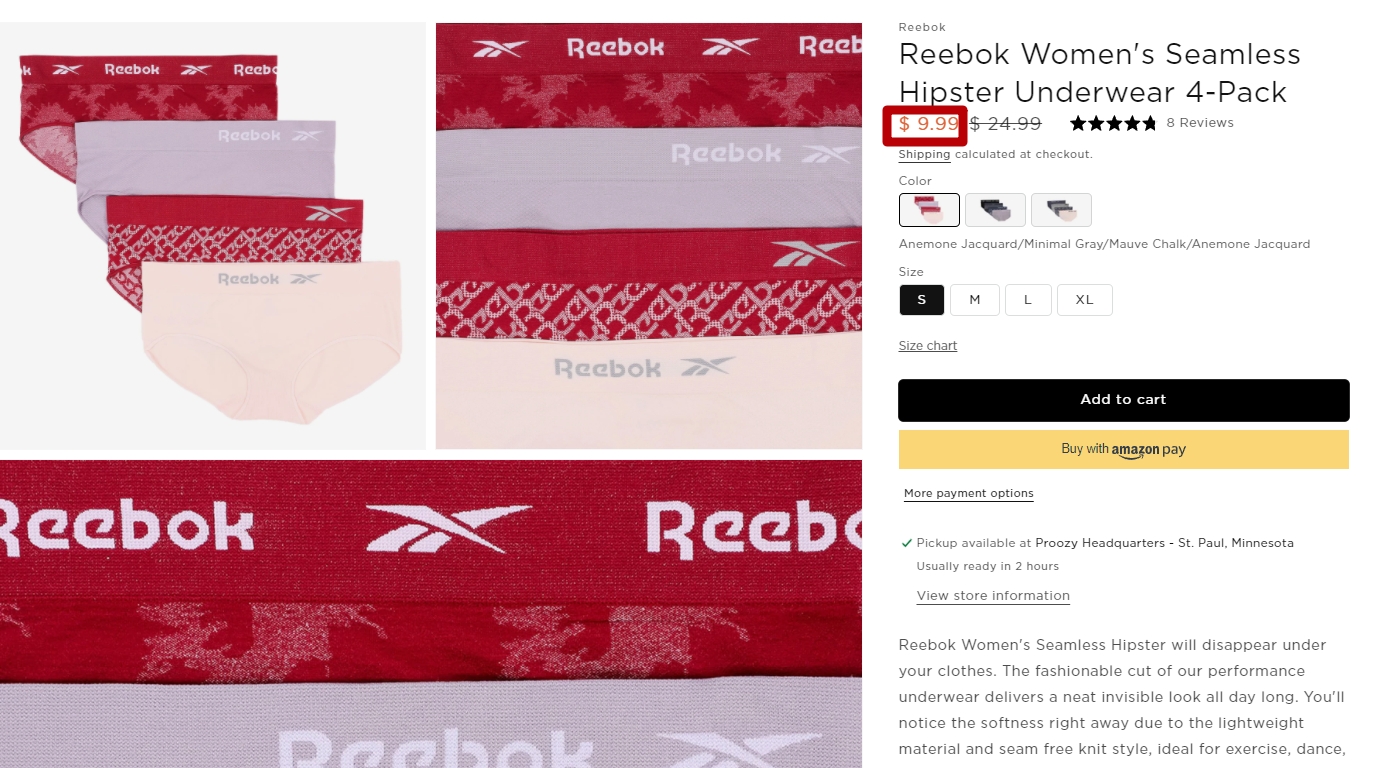Select the Anemone Jacquard red color swatch

(929, 210)
